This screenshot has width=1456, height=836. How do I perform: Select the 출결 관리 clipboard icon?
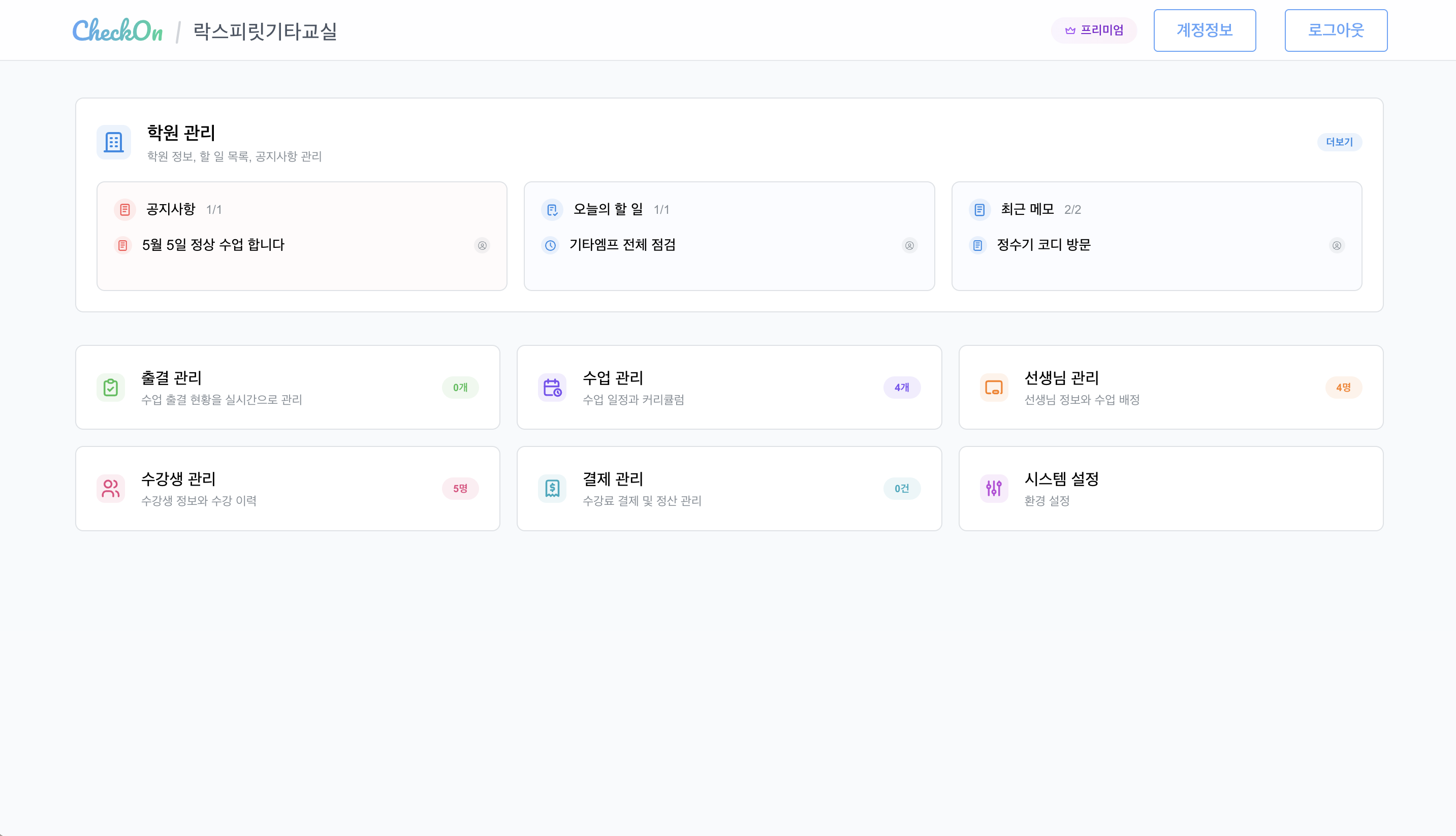click(x=111, y=387)
